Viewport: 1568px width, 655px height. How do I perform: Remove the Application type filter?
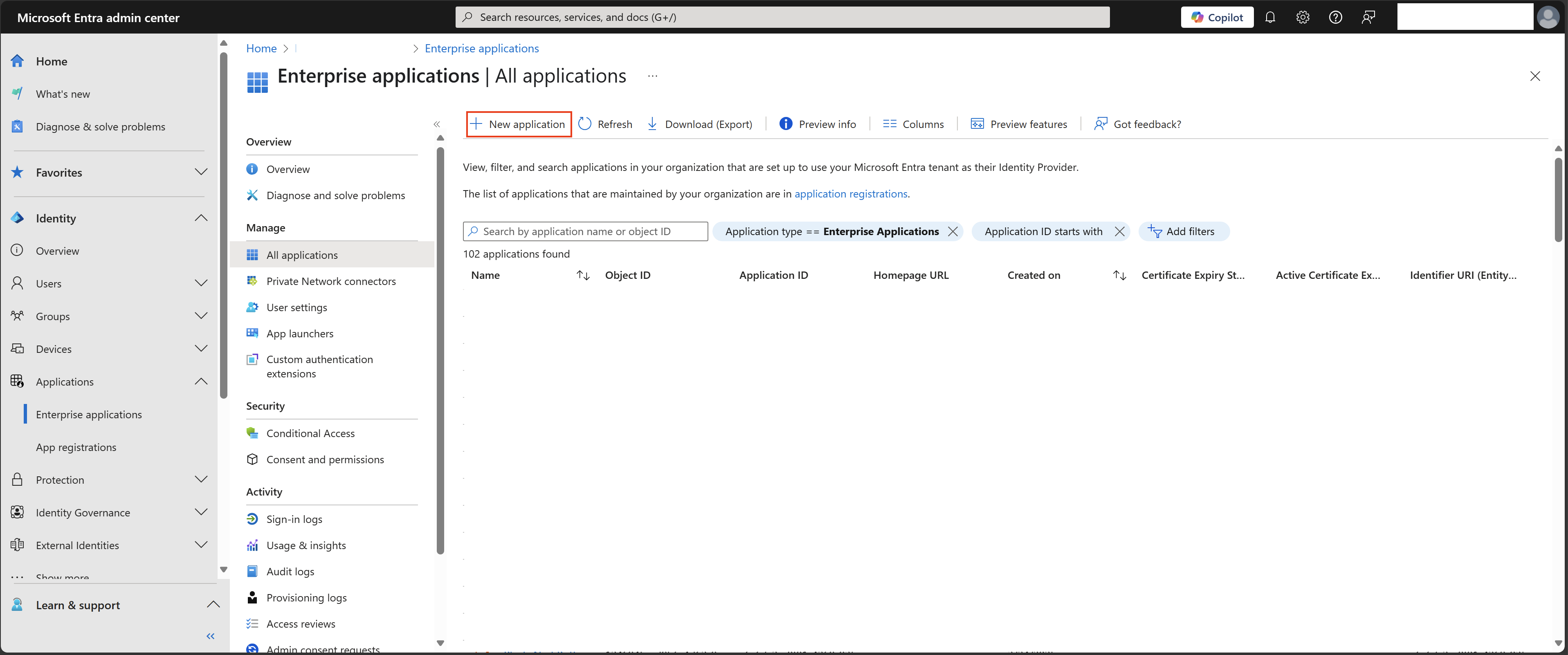coord(953,231)
